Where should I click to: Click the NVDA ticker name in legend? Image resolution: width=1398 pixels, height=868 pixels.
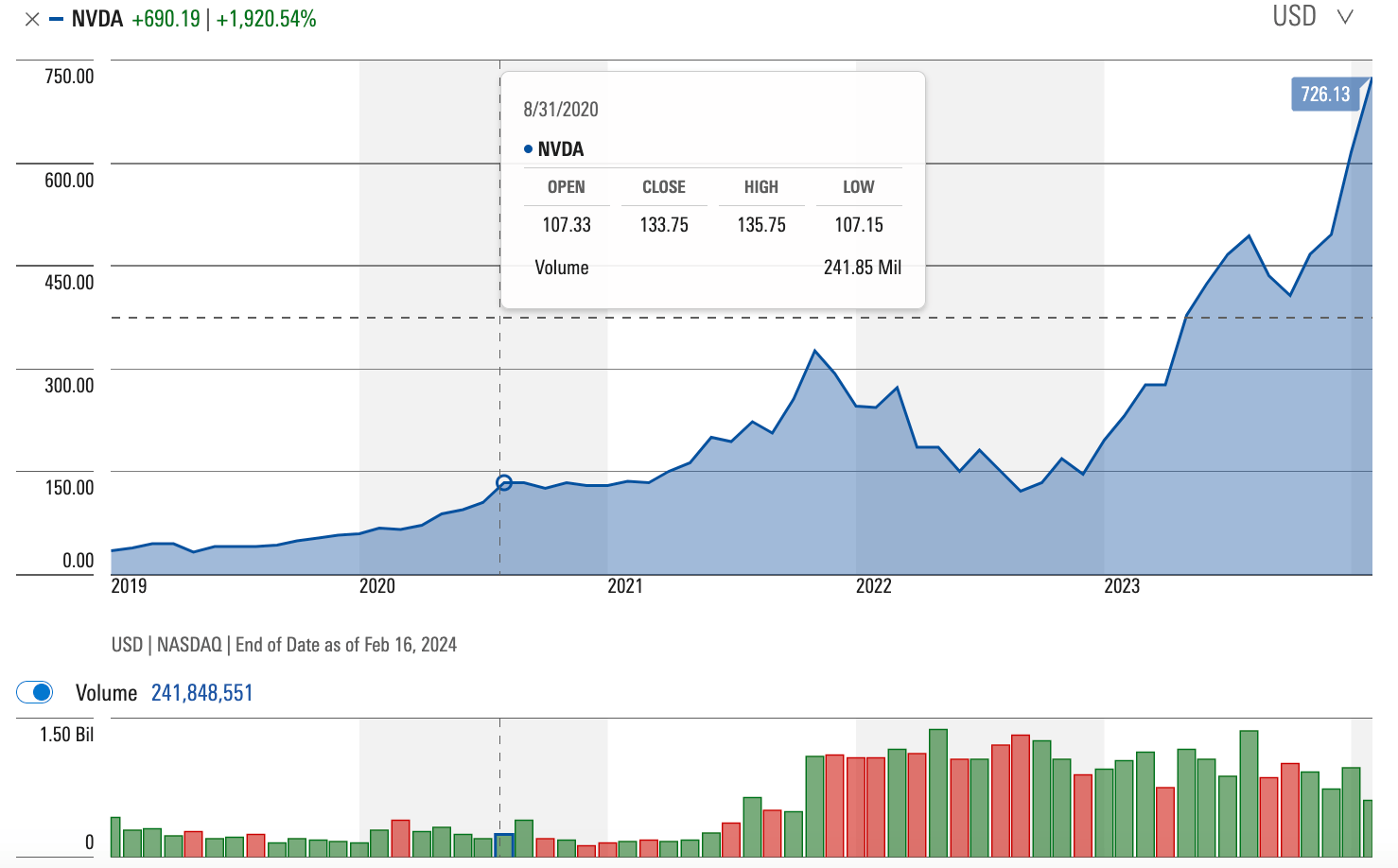(x=97, y=19)
